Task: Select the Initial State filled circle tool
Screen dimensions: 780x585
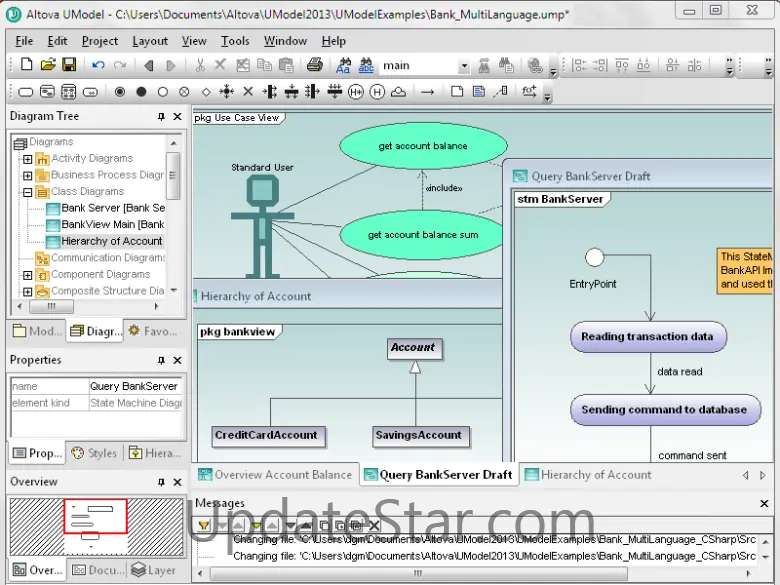Action: (141, 92)
